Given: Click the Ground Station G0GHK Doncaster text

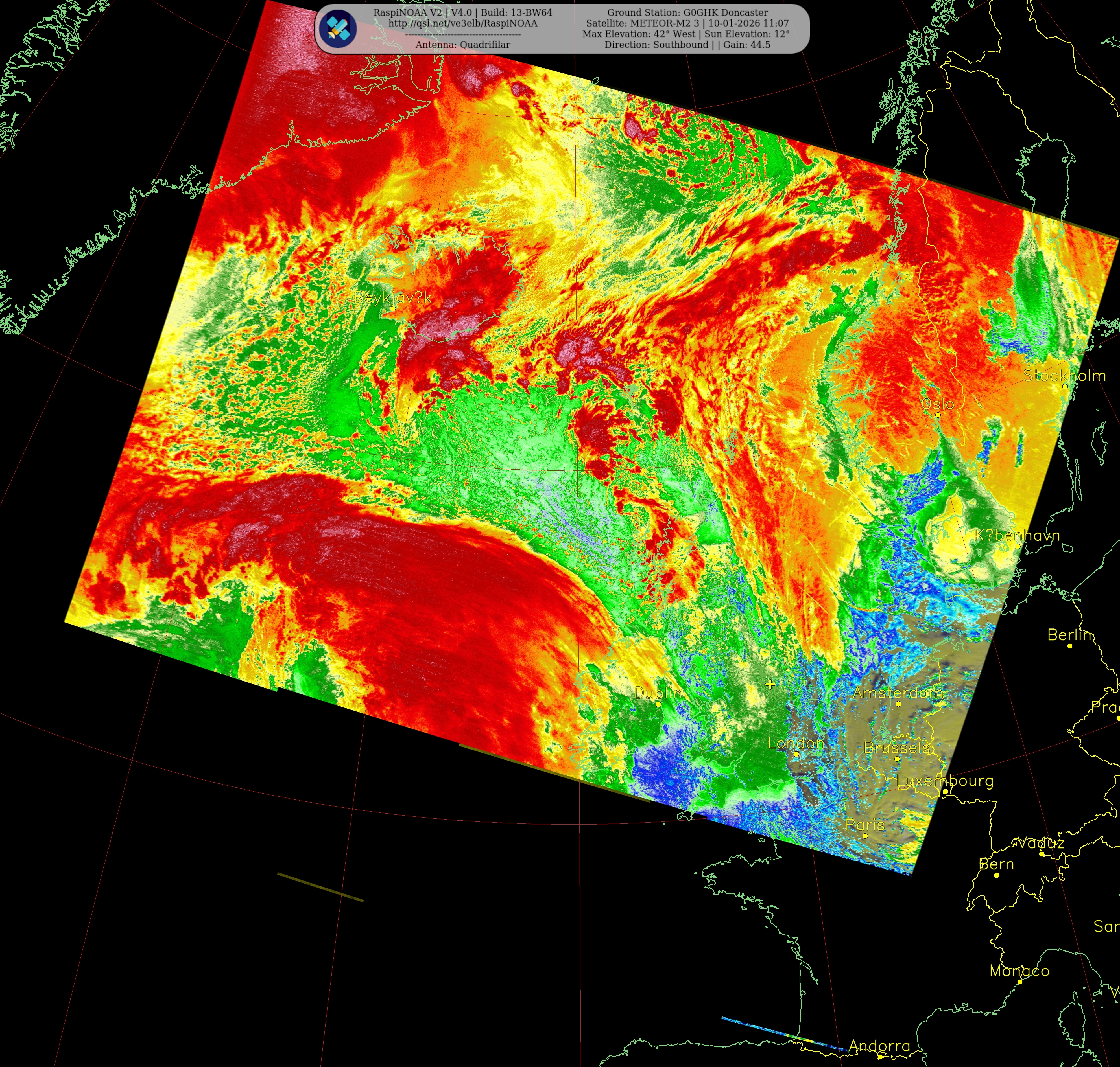Looking at the screenshot, I should 687,12.
